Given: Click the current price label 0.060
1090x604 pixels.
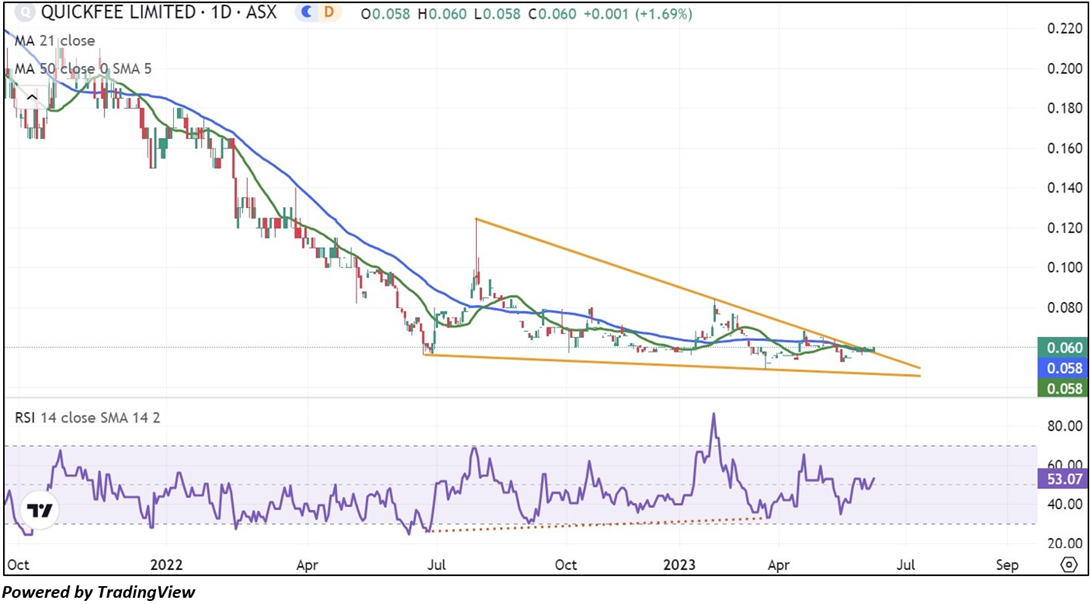Looking at the screenshot, I should pos(1063,348).
